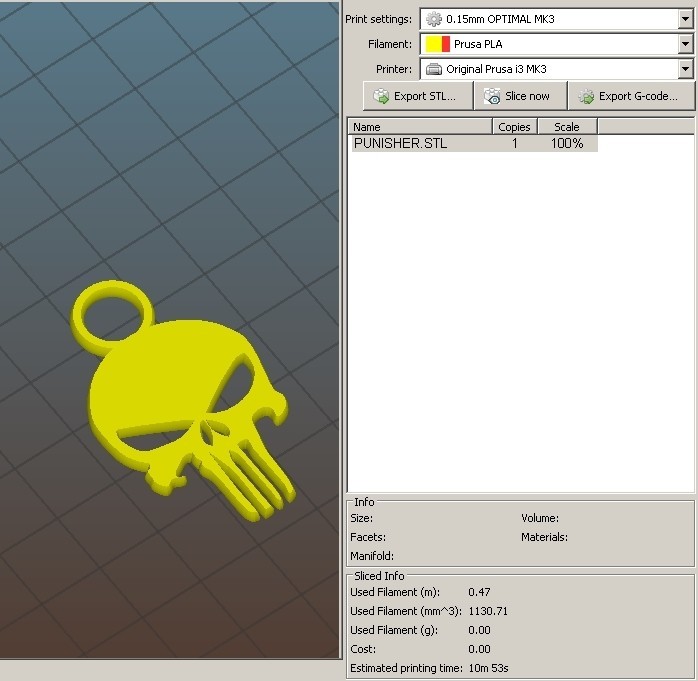Open the Filament dropdown arrow
Image resolution: width=698 pixels, height=681 pixels.
tap(685, 44)
